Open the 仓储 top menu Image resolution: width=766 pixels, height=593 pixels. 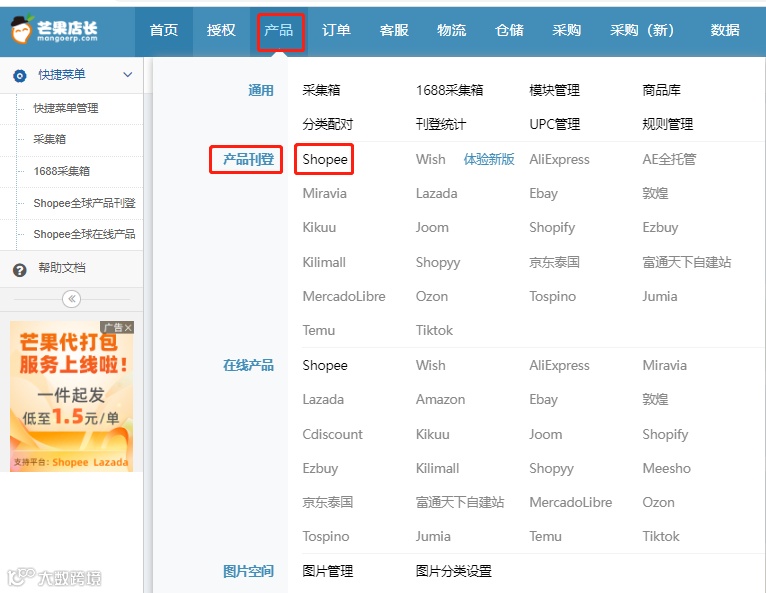pos(509,30)
